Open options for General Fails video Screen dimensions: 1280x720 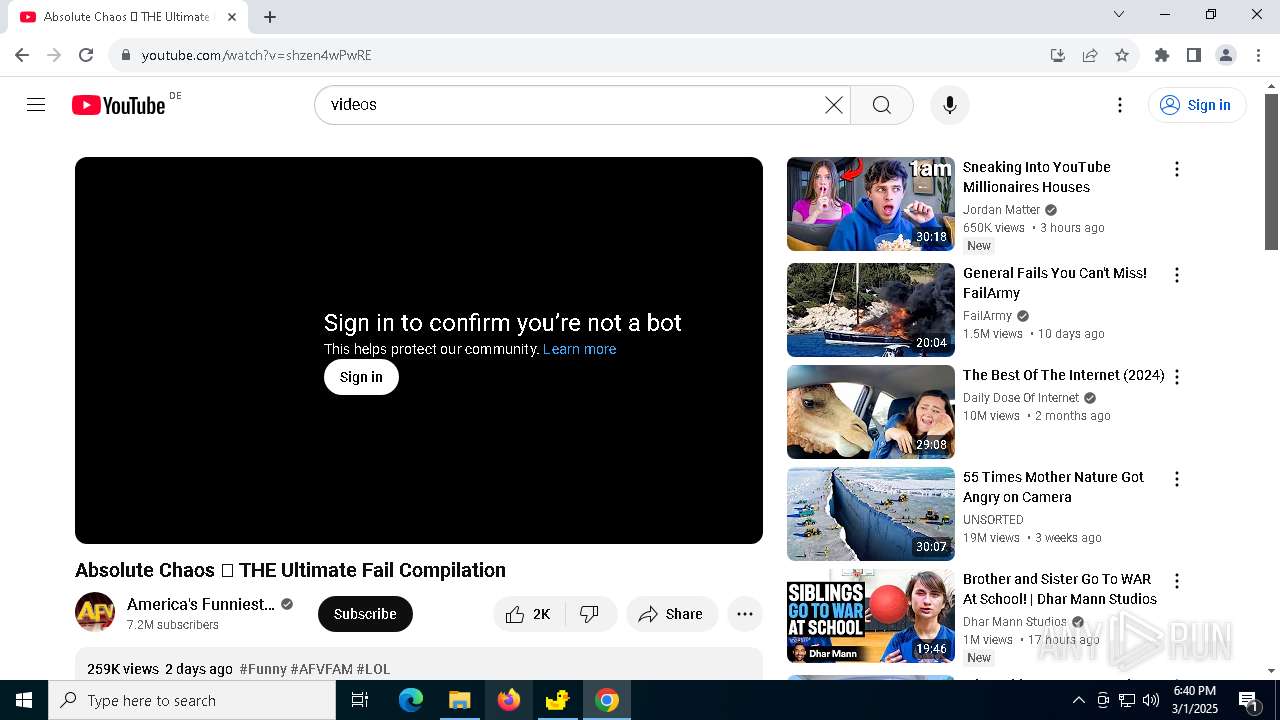(x=1177, y=275)
